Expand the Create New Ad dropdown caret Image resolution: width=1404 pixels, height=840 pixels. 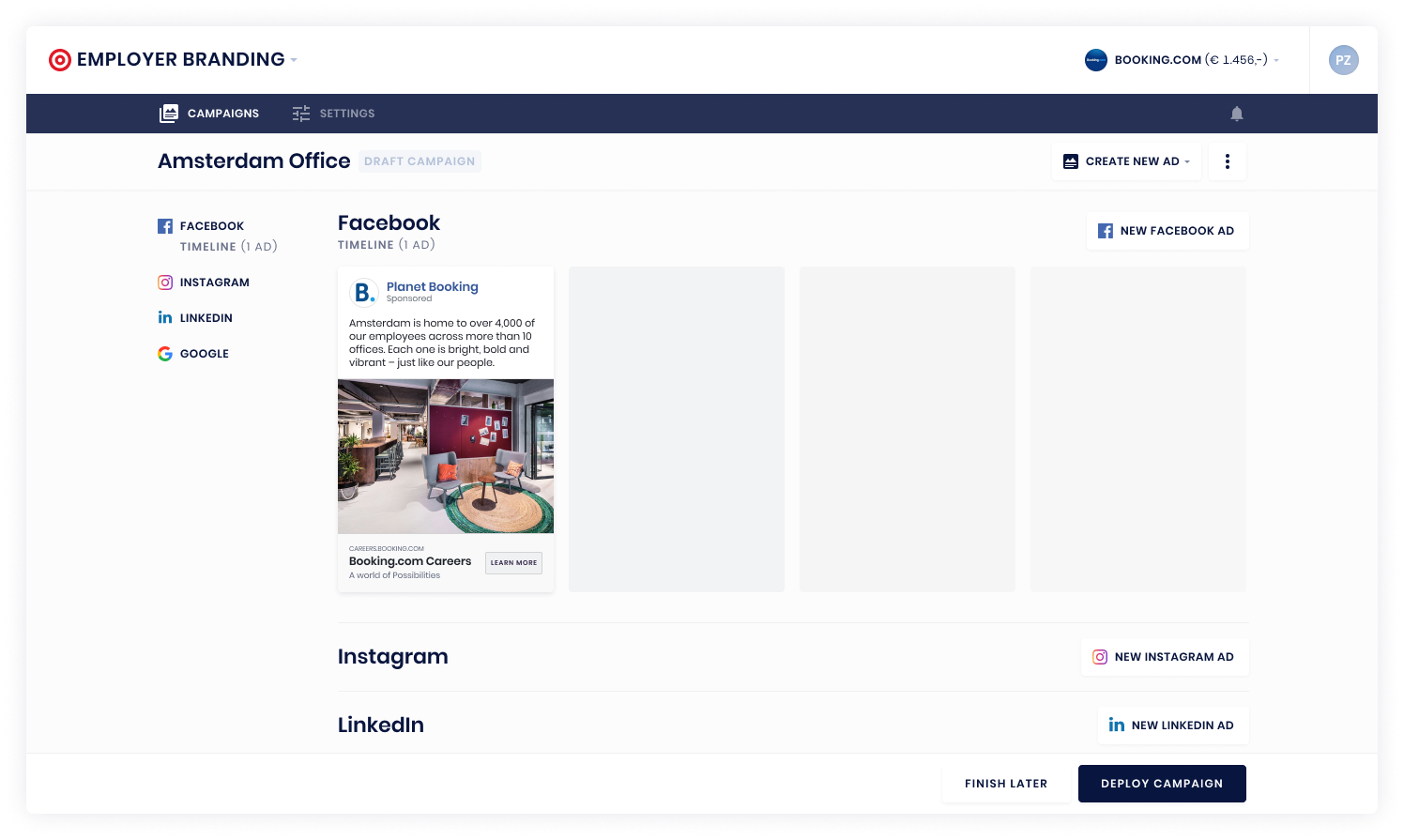click(x=1187, y=161)
